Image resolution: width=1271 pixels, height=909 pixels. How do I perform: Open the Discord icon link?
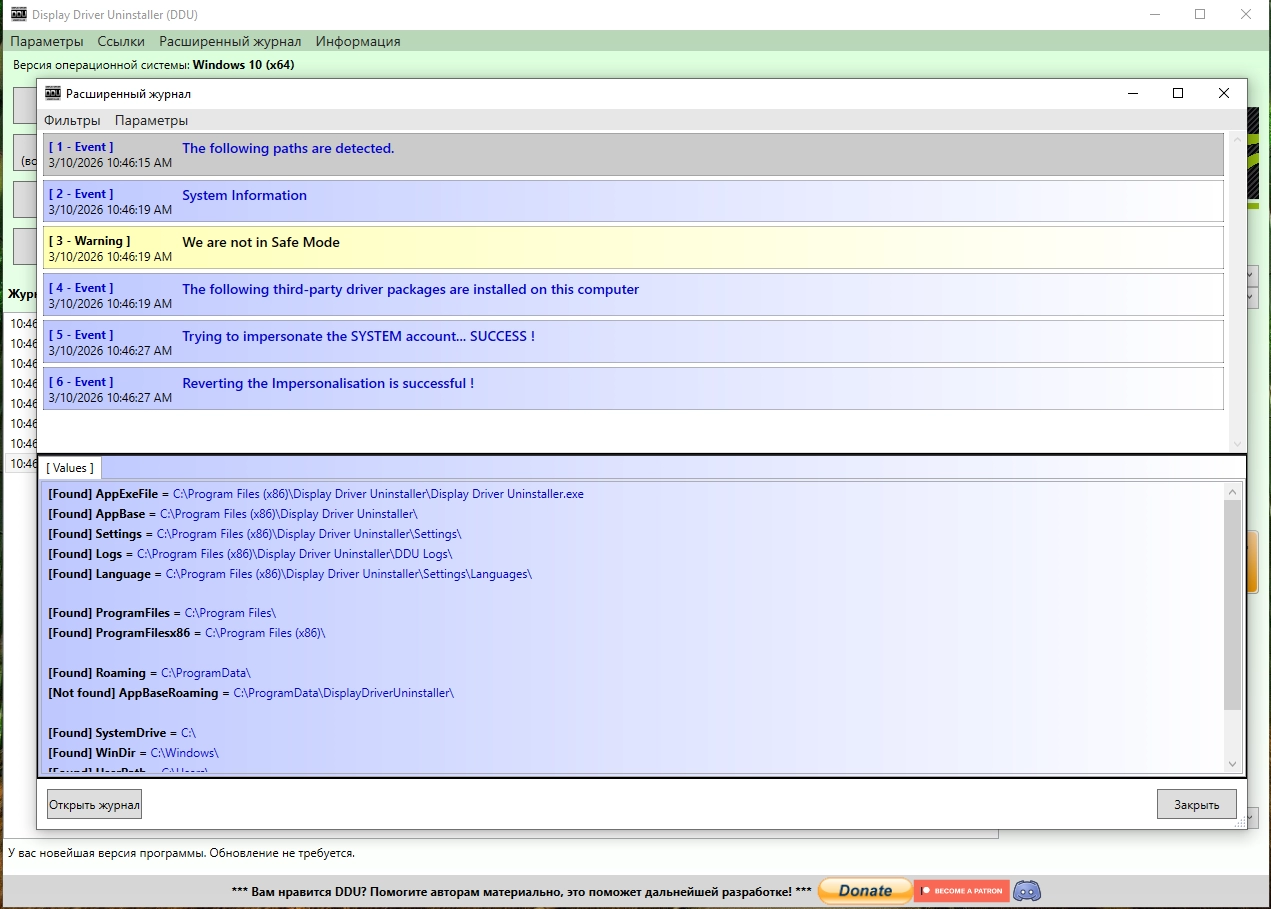click(x=1027, y=890)
